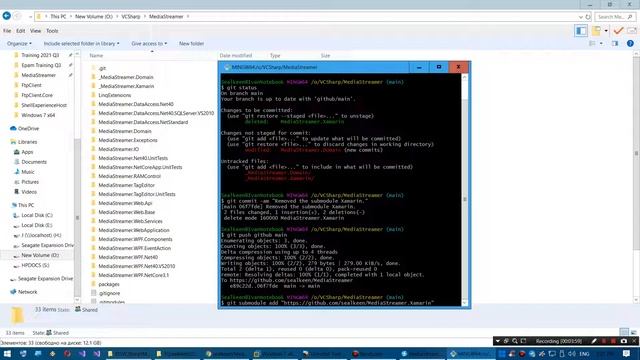Click the volume speaker tray icon

[572, 353]
